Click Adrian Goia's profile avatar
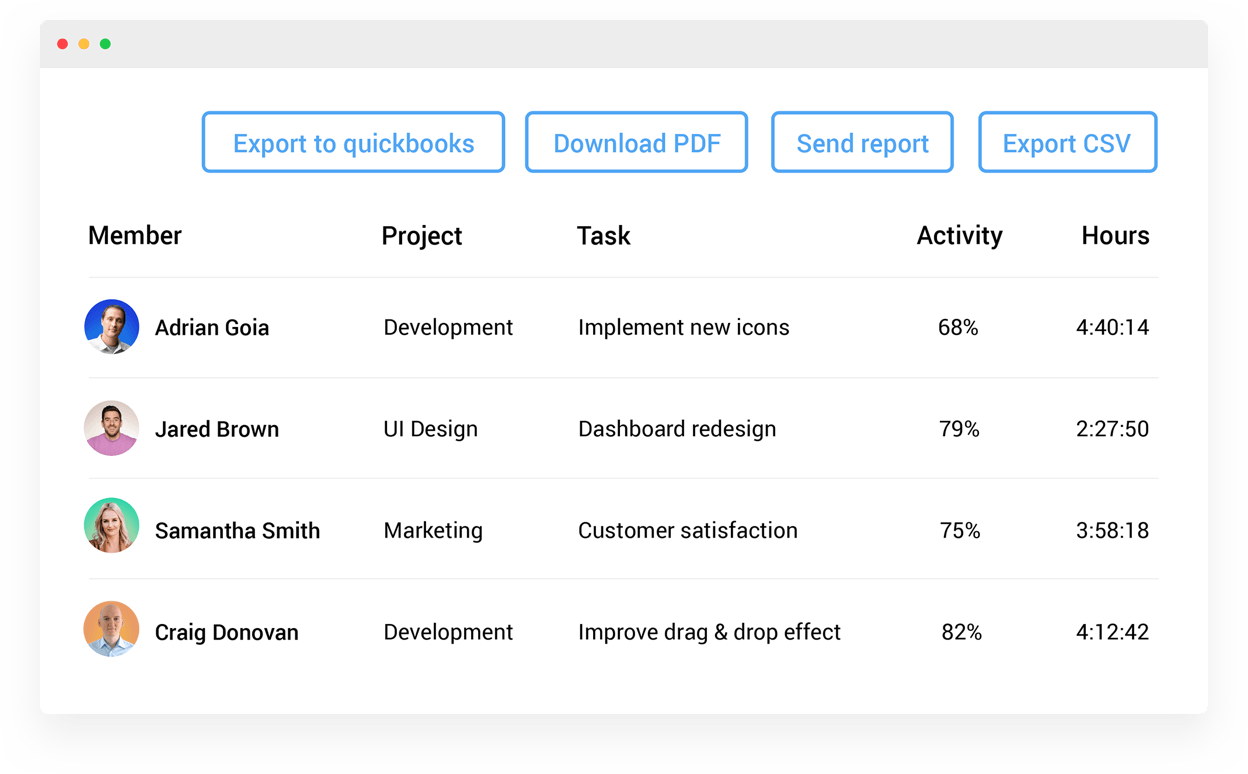 tap(111, 327)
